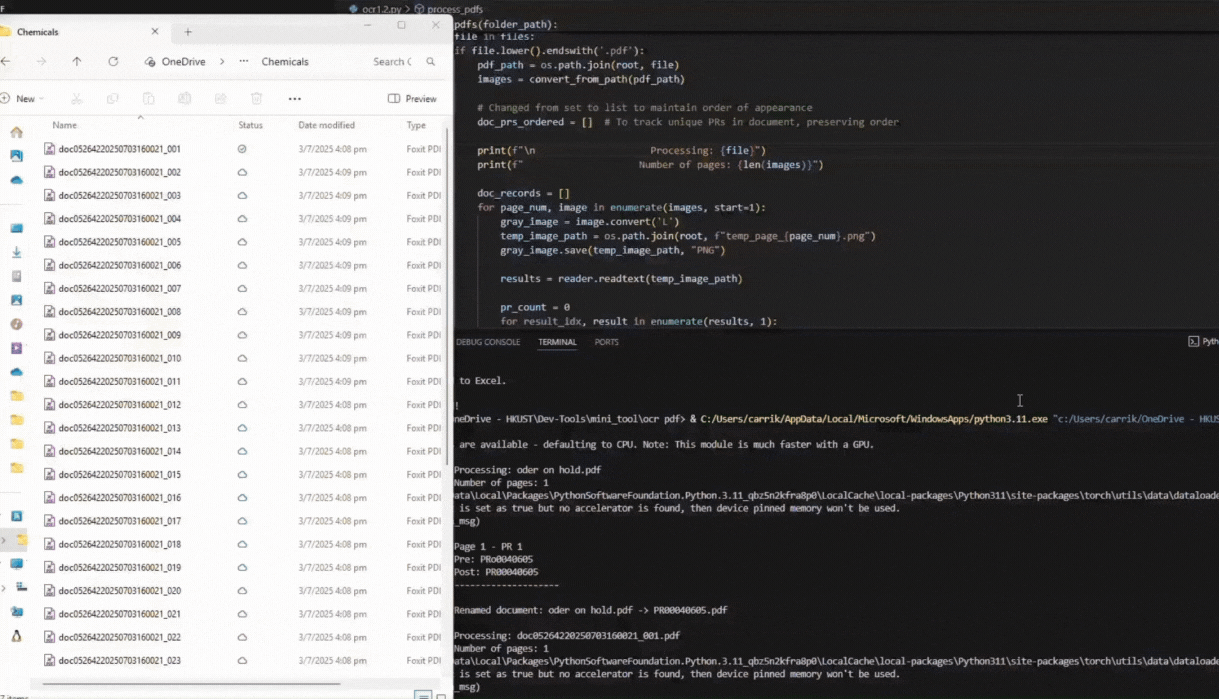The image size is (1219, 699).
Task: Open Videos in Explorer navigation pane
Action: point(16,348)
